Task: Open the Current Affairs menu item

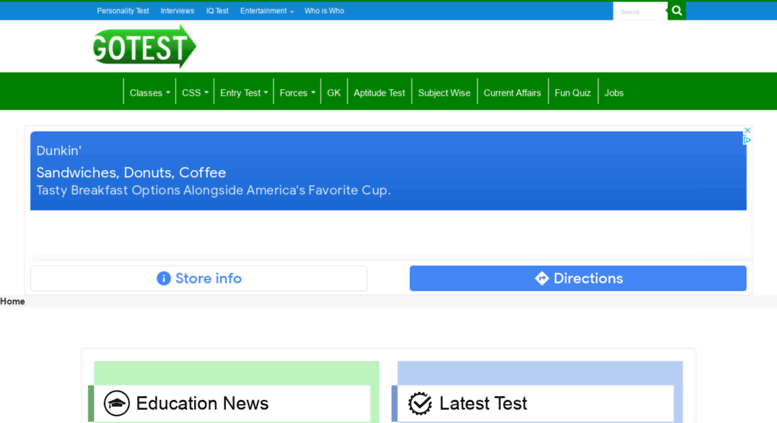Action: [512, 93]
